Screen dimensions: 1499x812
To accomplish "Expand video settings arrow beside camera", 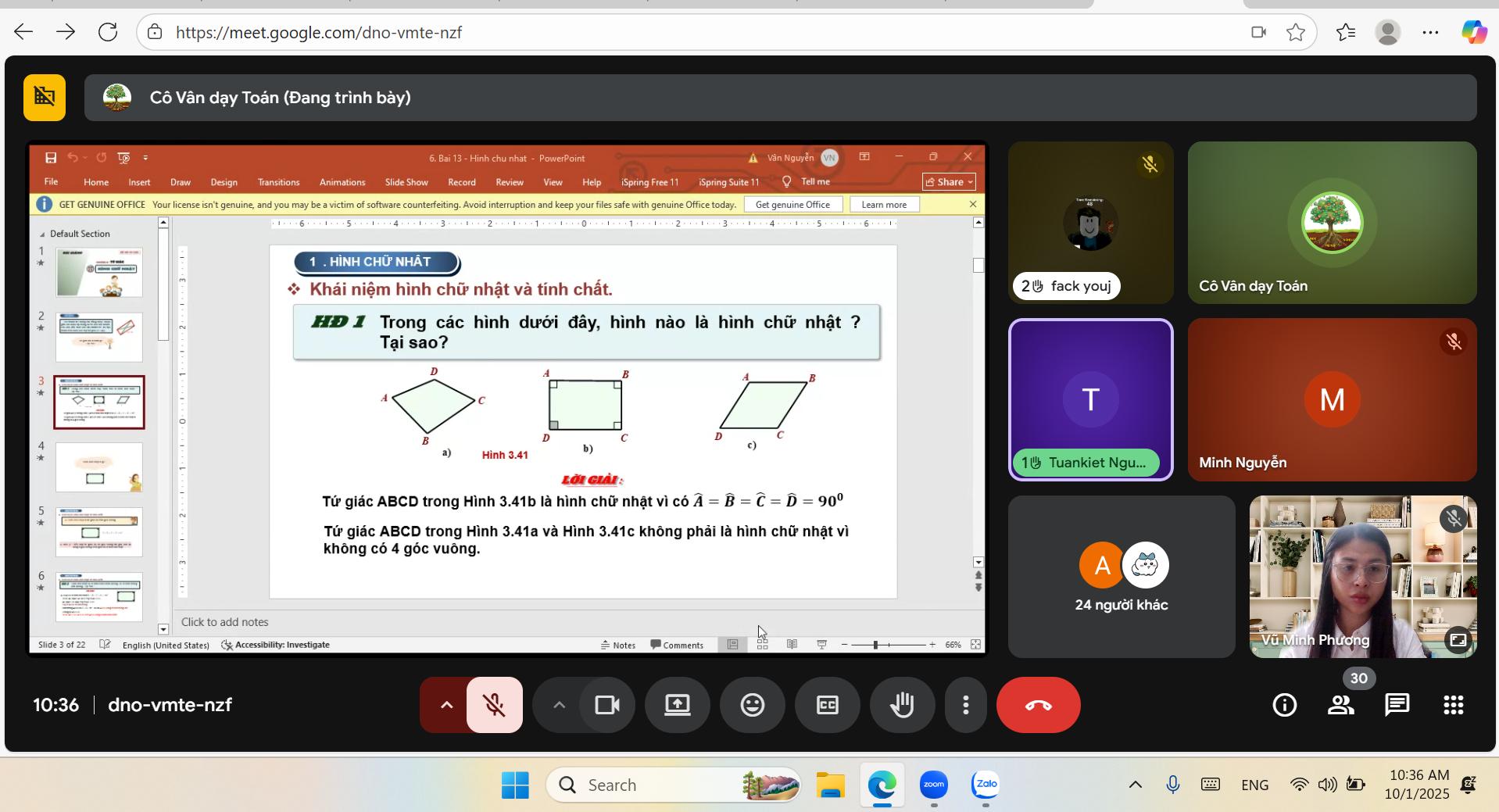I will coord(559,705).
